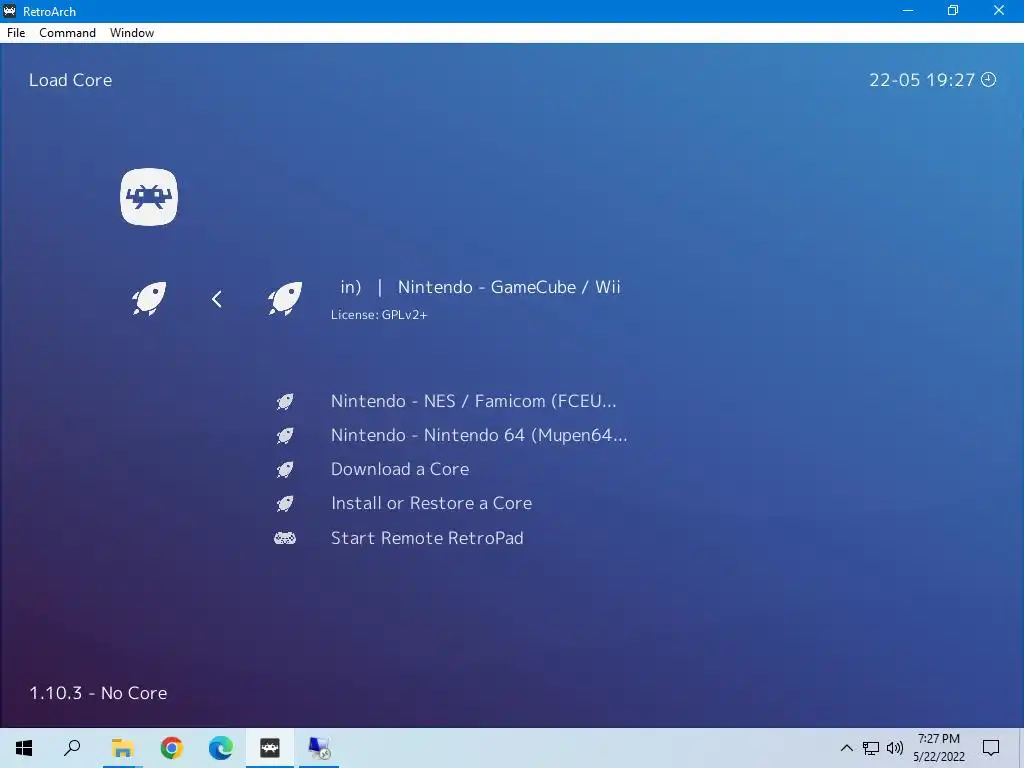Click the RetroArch taskbar button
This screenshot has height=768, width=1024.
point(270,748)
